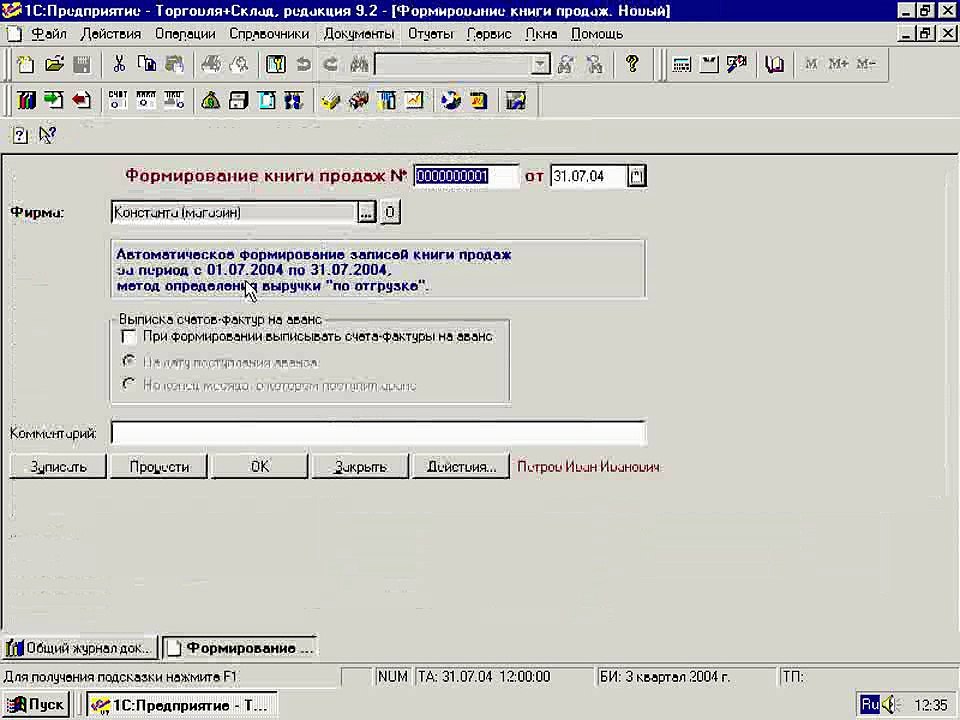Click the Copy toolbar icon
The image size is (960, 720).
146,64
